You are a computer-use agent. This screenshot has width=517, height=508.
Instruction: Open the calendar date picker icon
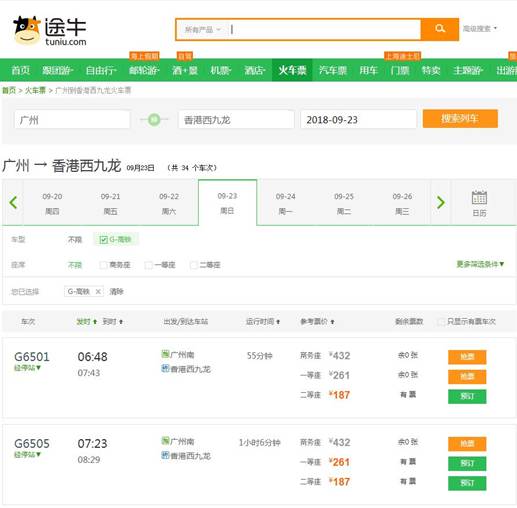[479, 198]
